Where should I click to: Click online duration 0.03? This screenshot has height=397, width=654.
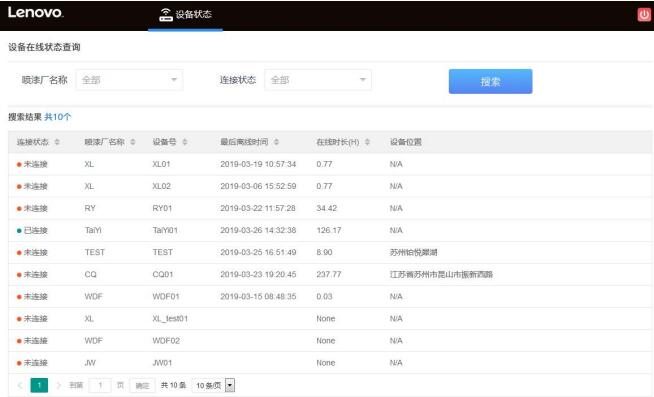click(x=324, y=296)
